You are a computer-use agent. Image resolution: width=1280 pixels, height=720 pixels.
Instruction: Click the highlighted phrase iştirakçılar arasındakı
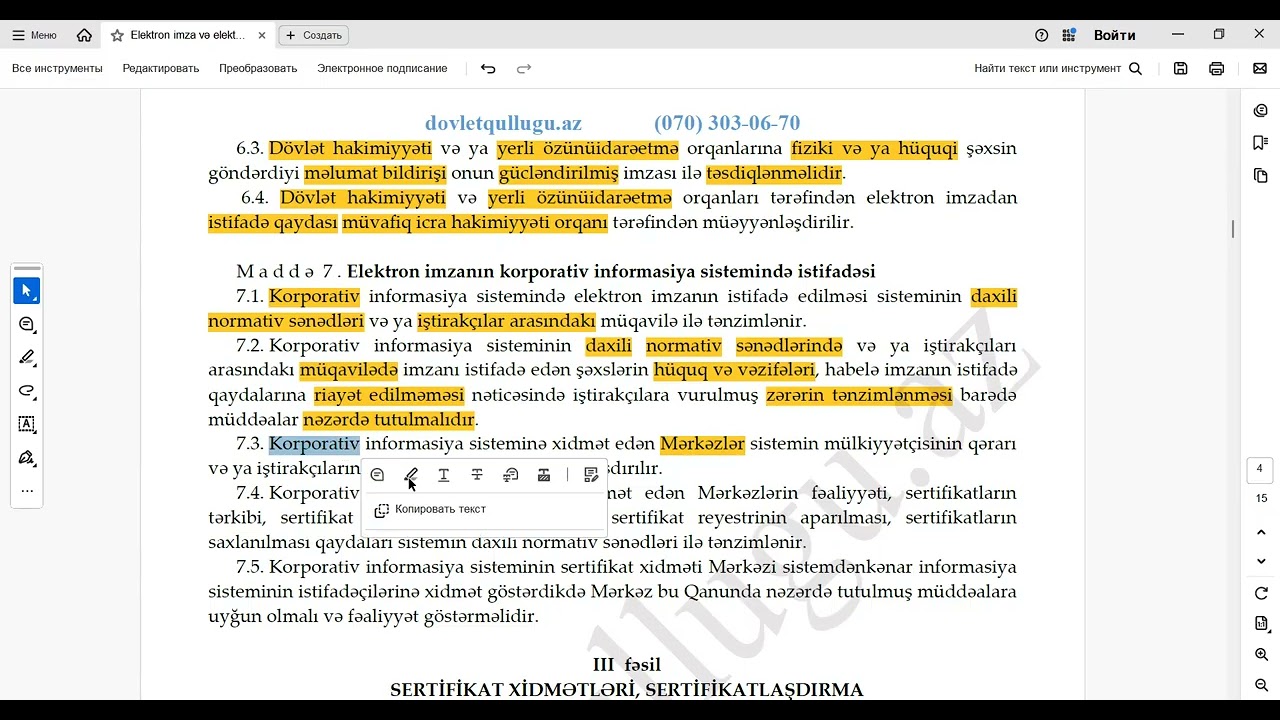click(x=506, y=321)
